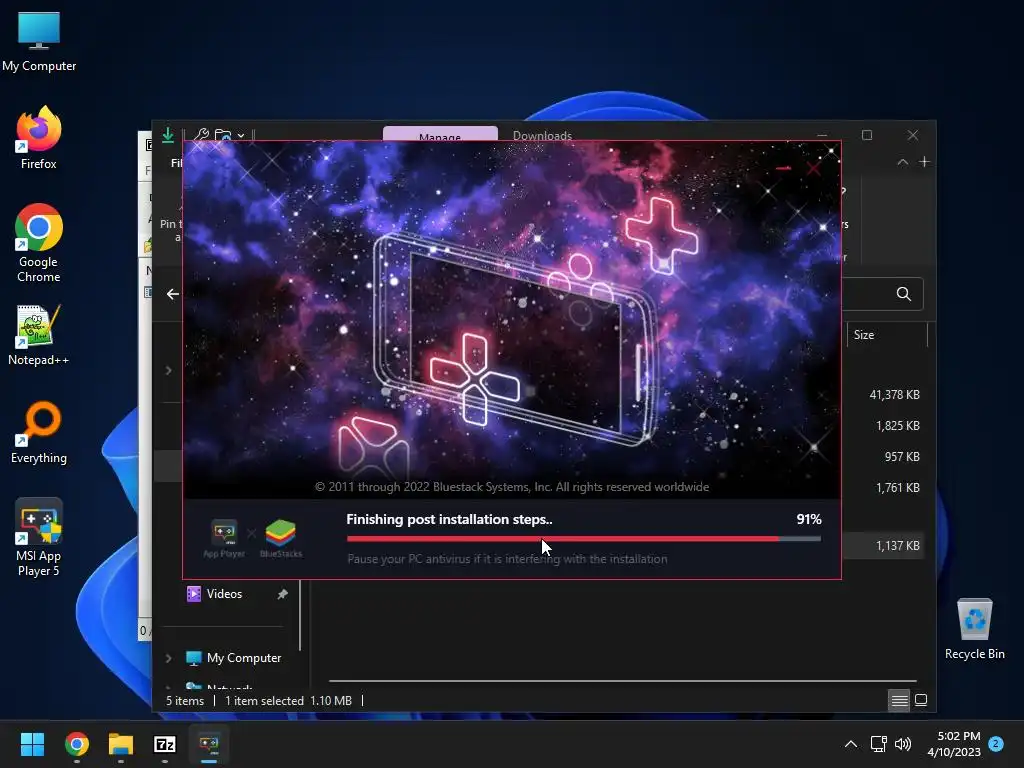Screen dimensions: 1024x768
Task: Open Notepad++ desktop shortcut
Action: point(39,335)
